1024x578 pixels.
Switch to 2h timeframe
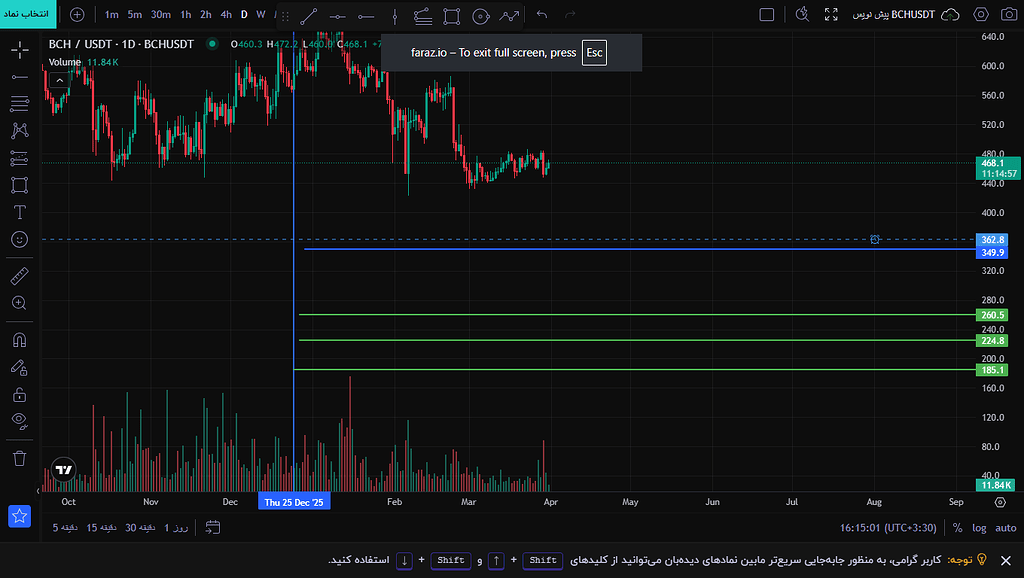[x=206, y=14]
